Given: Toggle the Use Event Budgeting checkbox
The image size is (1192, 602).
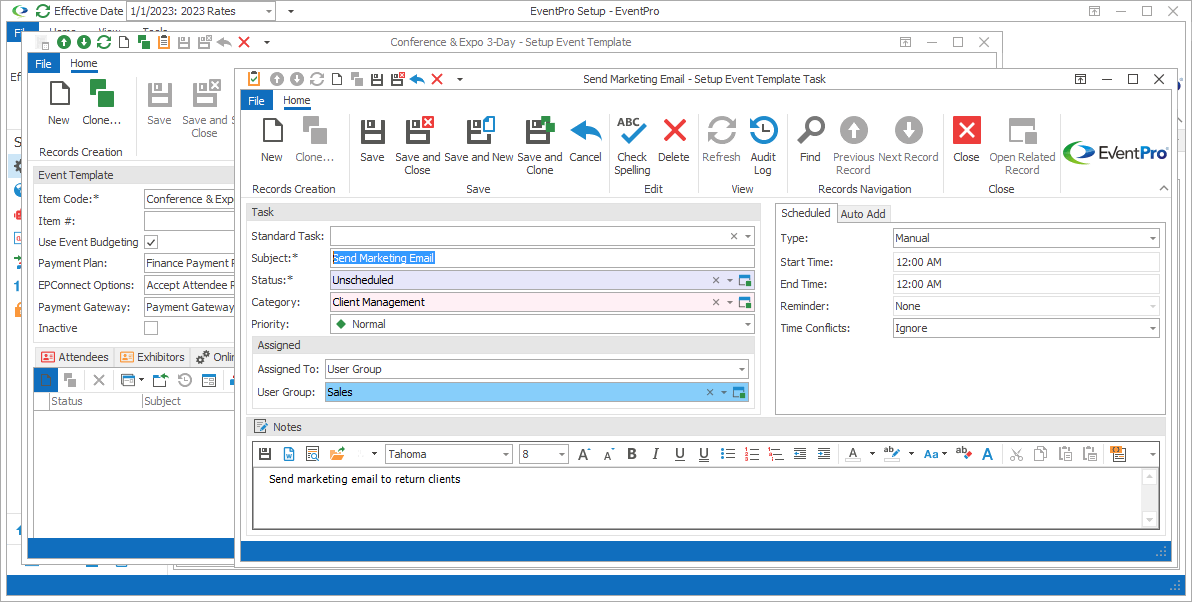Looking at the screenshot, I should pos(151,242).
